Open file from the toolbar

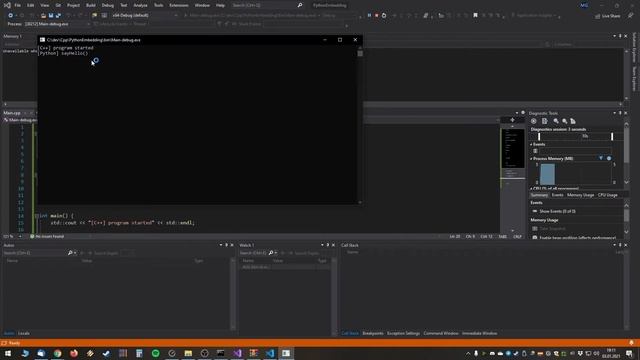click(x=43, y=15)
